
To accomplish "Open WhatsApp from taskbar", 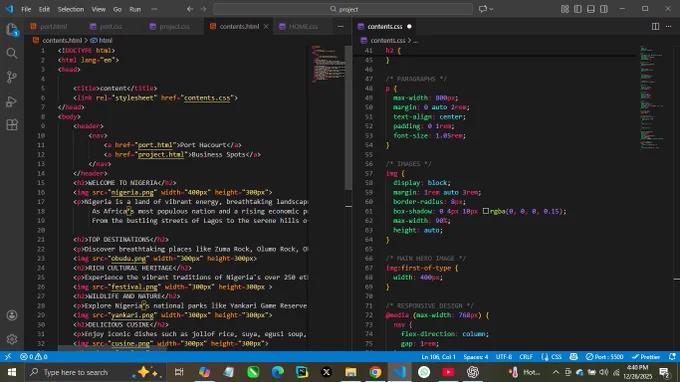I will [424, 372].
